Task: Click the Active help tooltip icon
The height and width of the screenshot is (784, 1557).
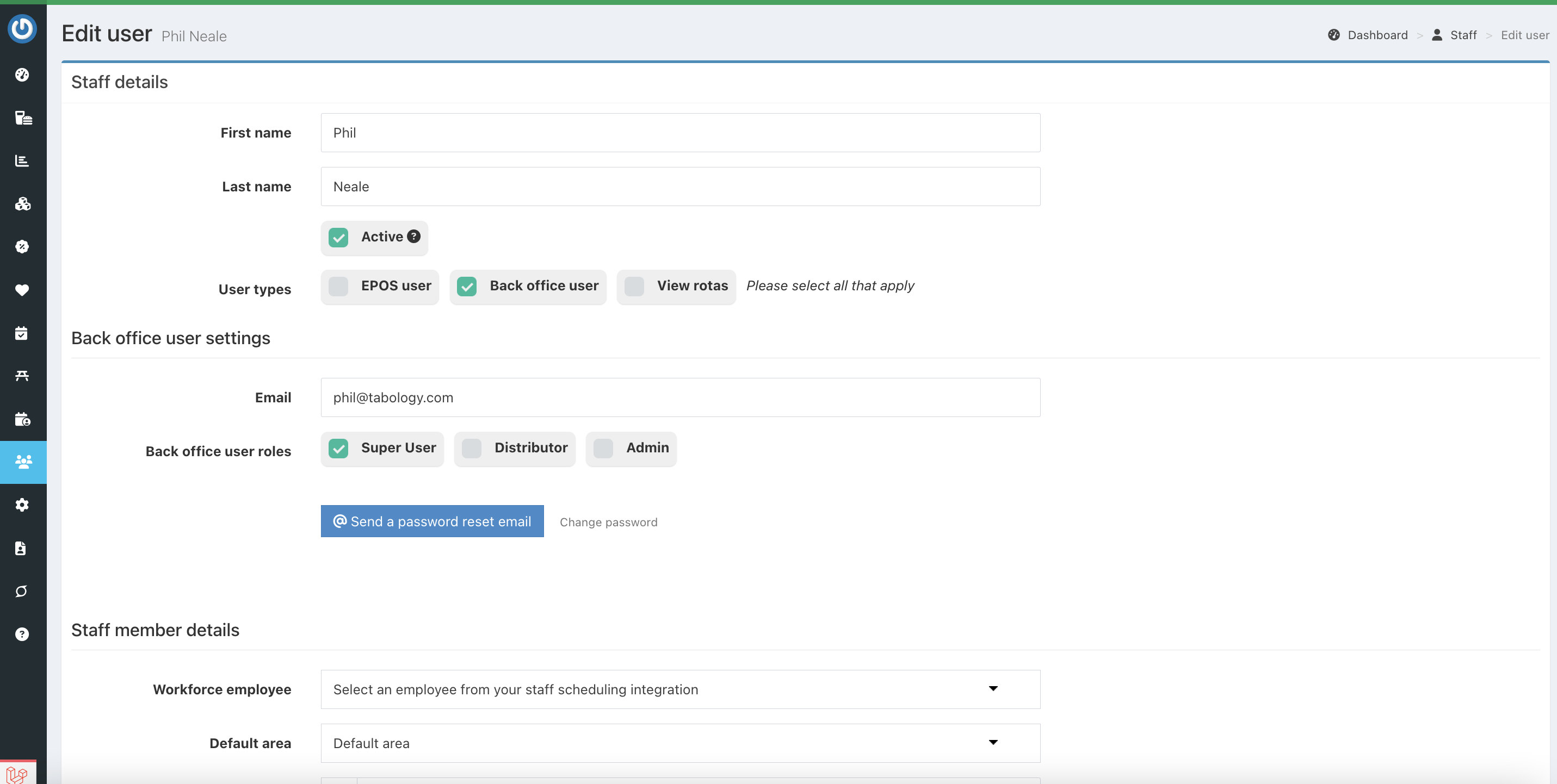Action: [x=413, y=236]
